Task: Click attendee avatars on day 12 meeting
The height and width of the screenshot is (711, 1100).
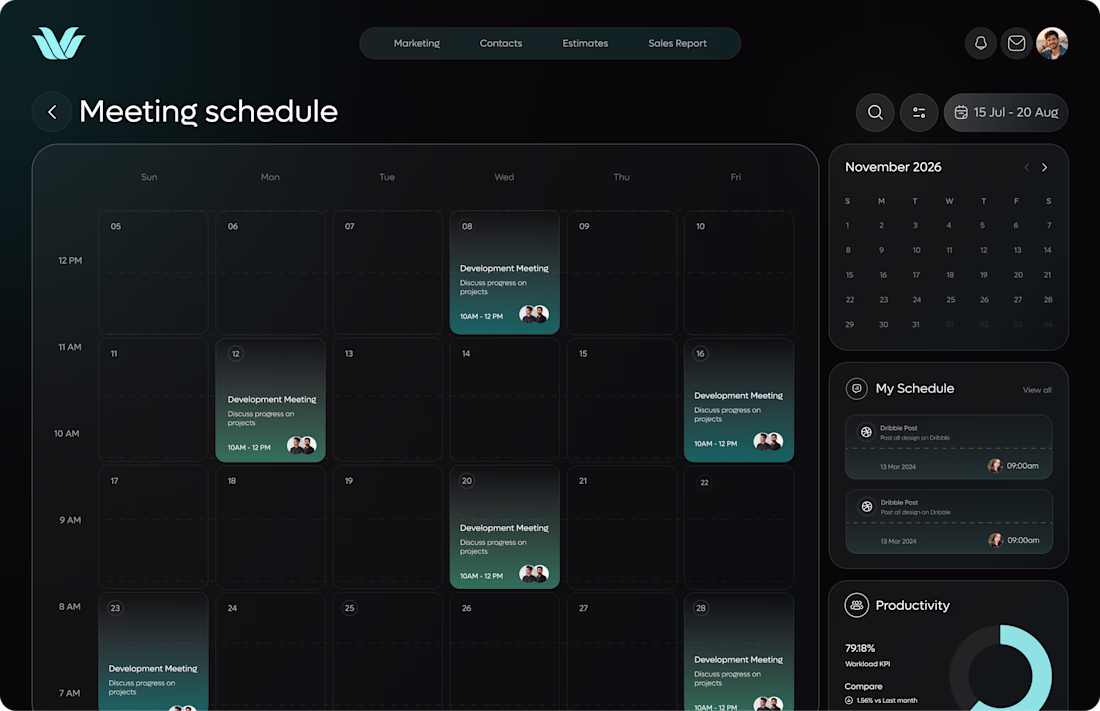Action: 302,445
